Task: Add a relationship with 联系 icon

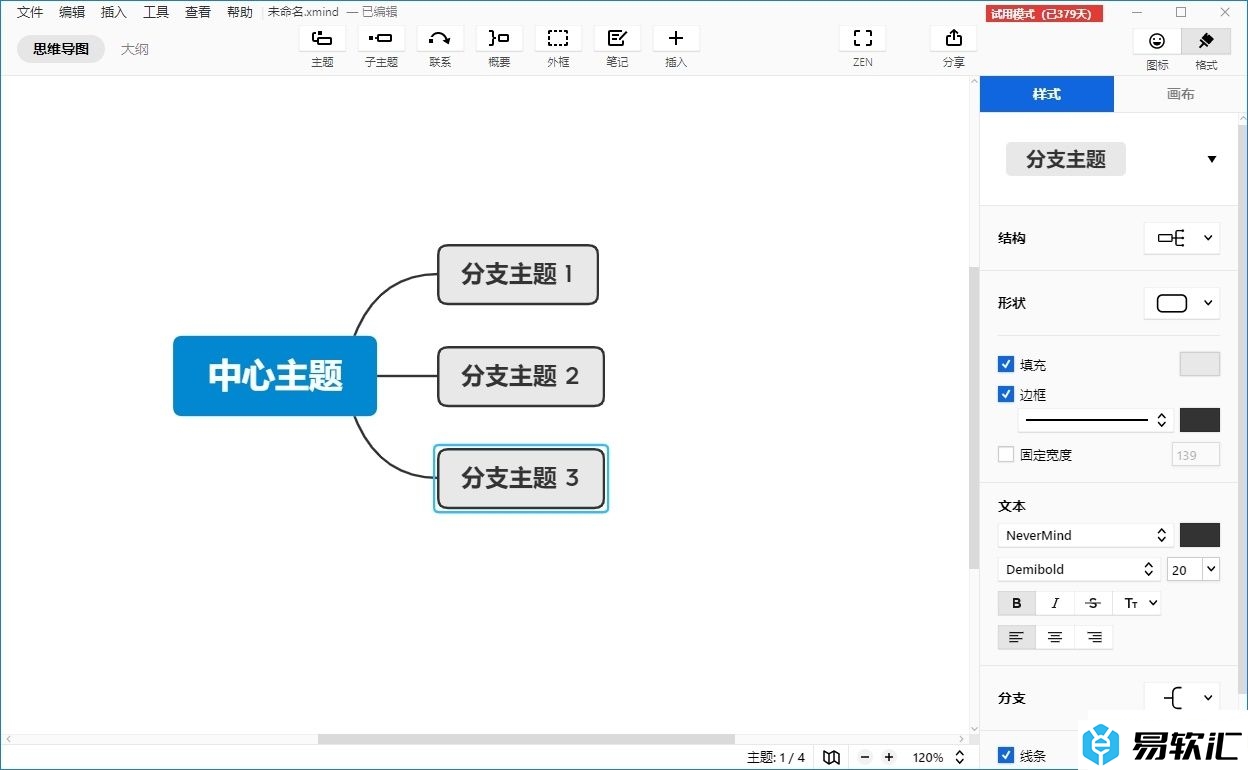Action: pos(440,39)
